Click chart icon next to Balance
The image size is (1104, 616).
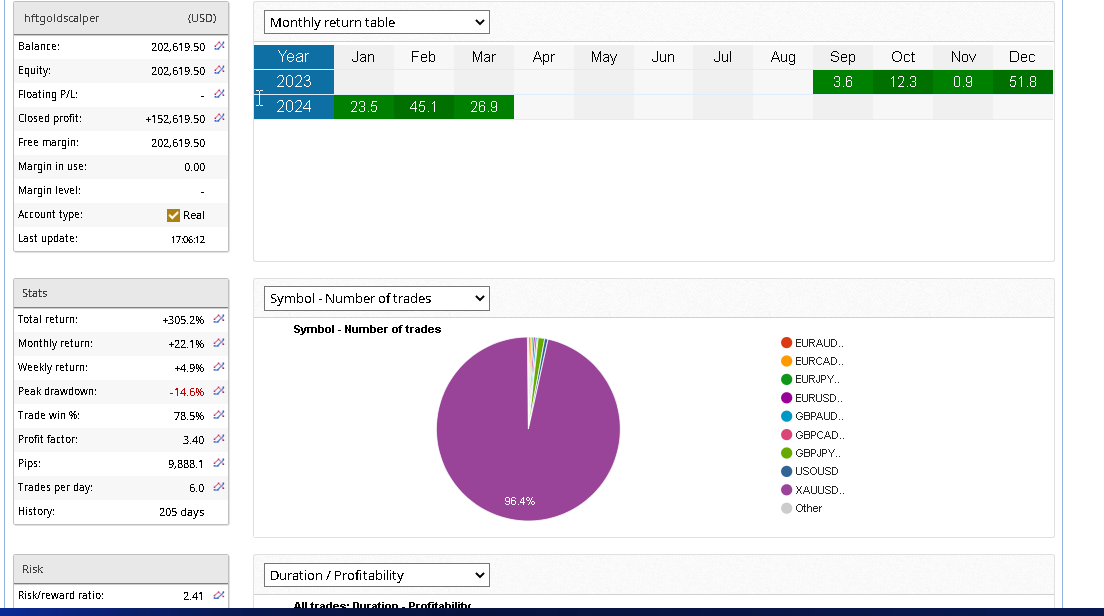[219, 47]
